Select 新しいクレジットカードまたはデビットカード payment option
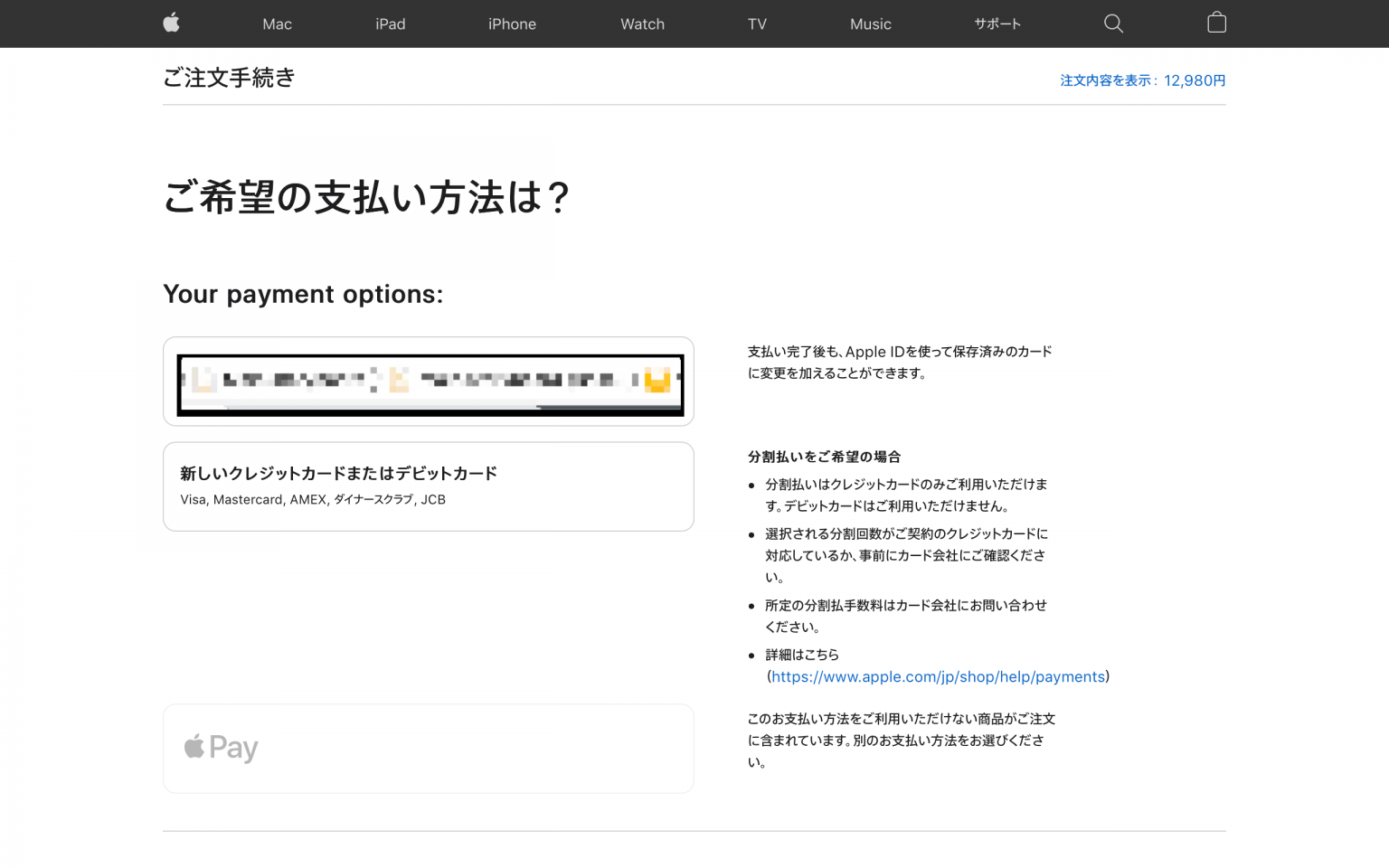 tap(428, 486)
